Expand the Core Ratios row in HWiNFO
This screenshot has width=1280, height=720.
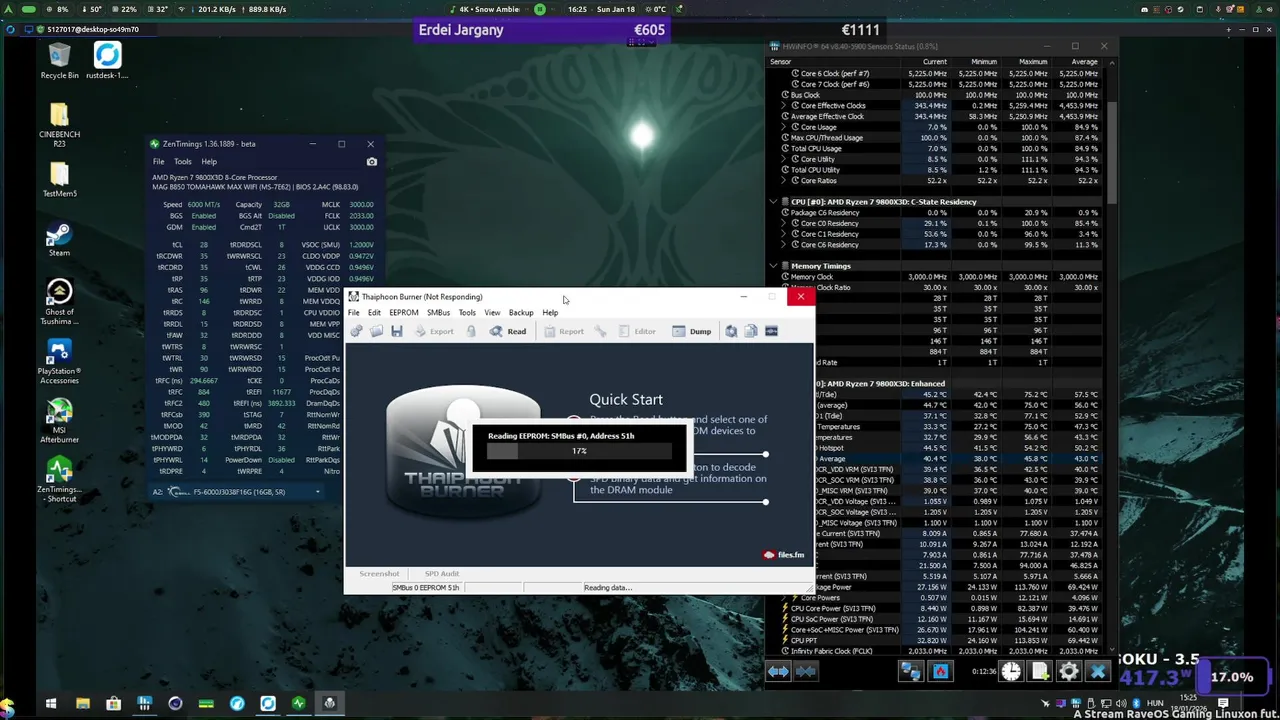pyautogui.click(x=785, y=181)
